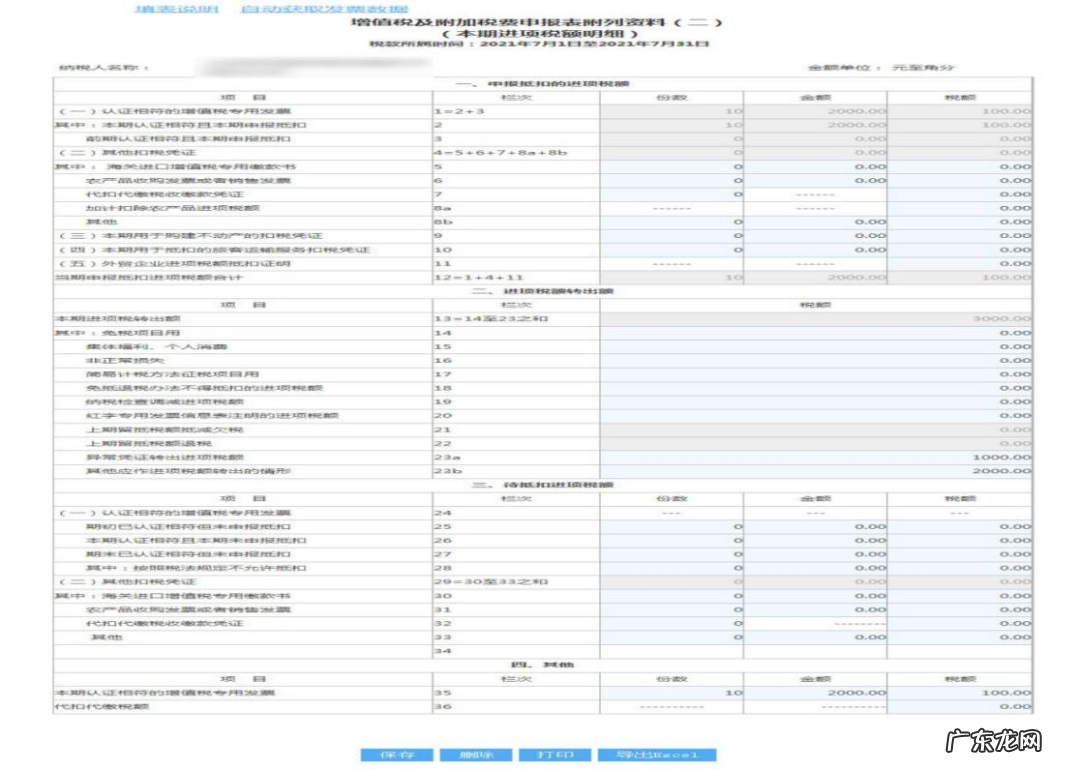Click row 6 金额 input field
Viewport: 1080px width, 770px height.
(x=815, y=180)
